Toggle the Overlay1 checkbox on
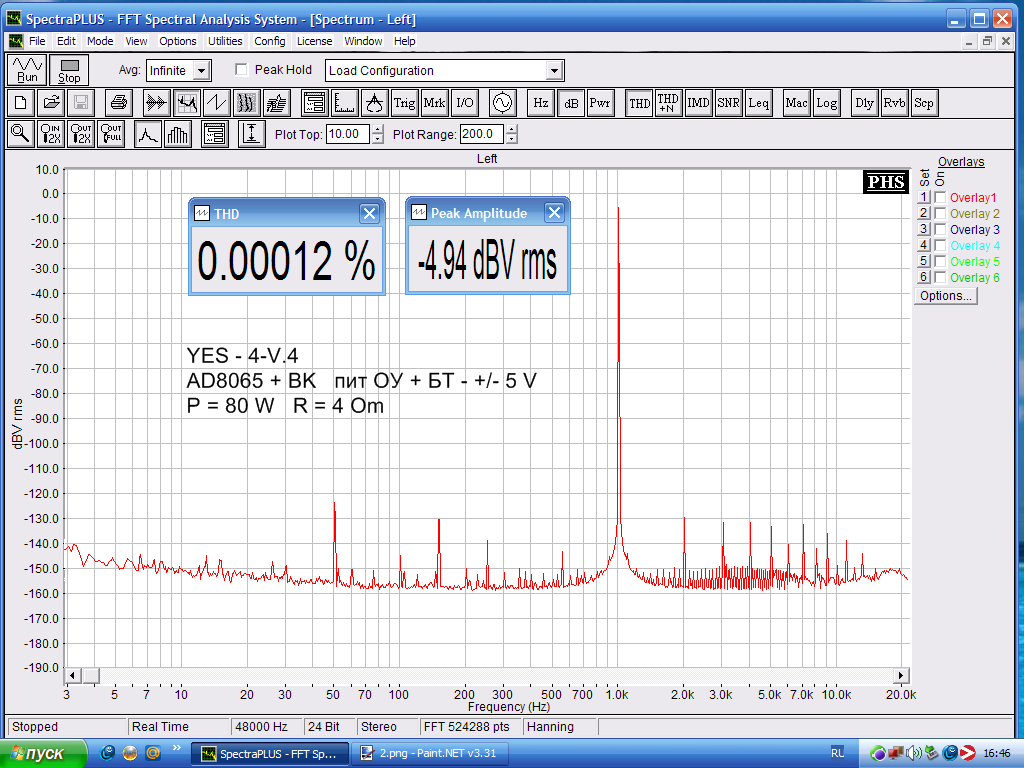The image size is (1024, 768). tap(940, 198)
